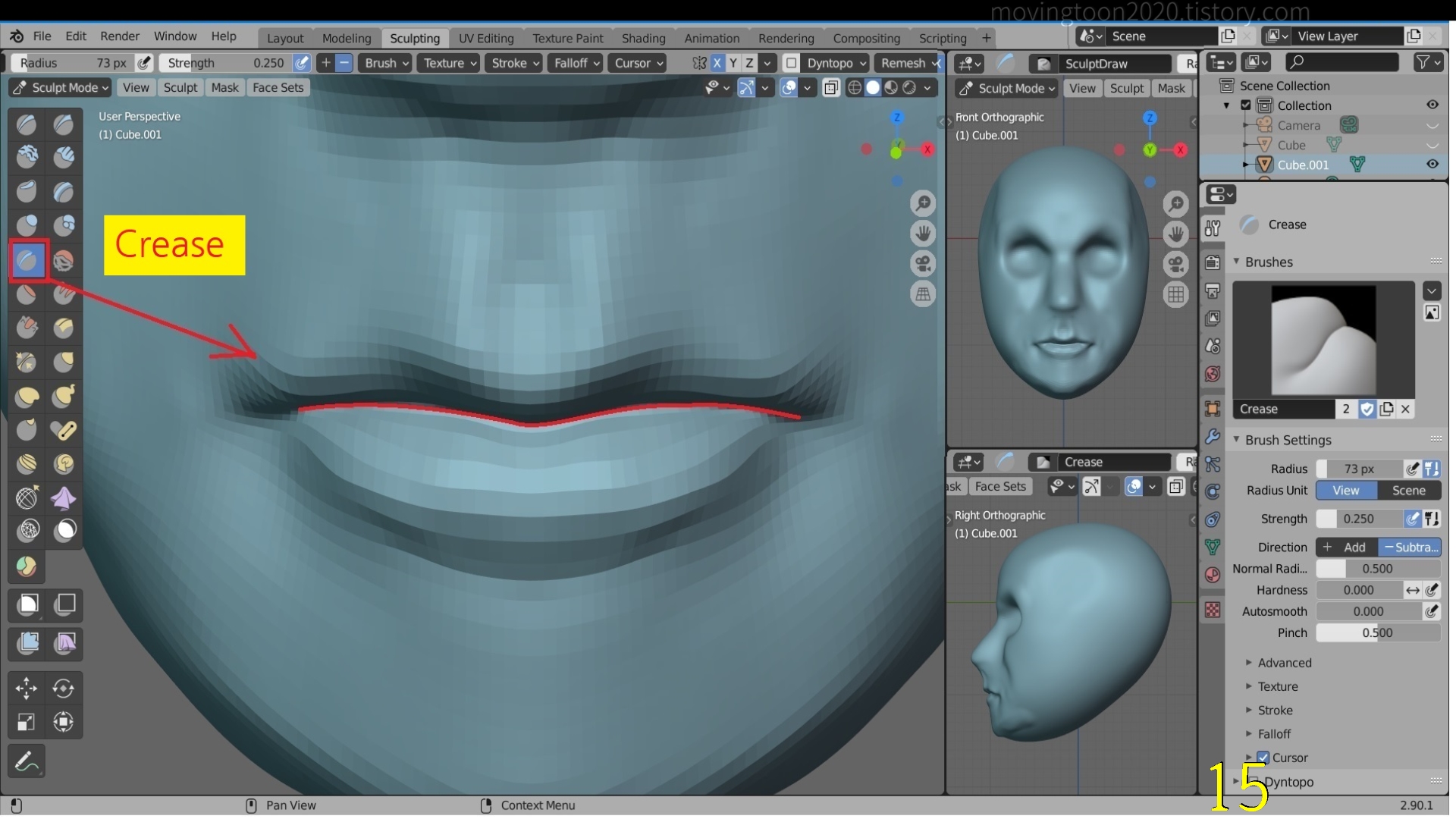The image size is (1456, 819).
Task: Open the Brush dropdown in header
Action: coord(386,63)
